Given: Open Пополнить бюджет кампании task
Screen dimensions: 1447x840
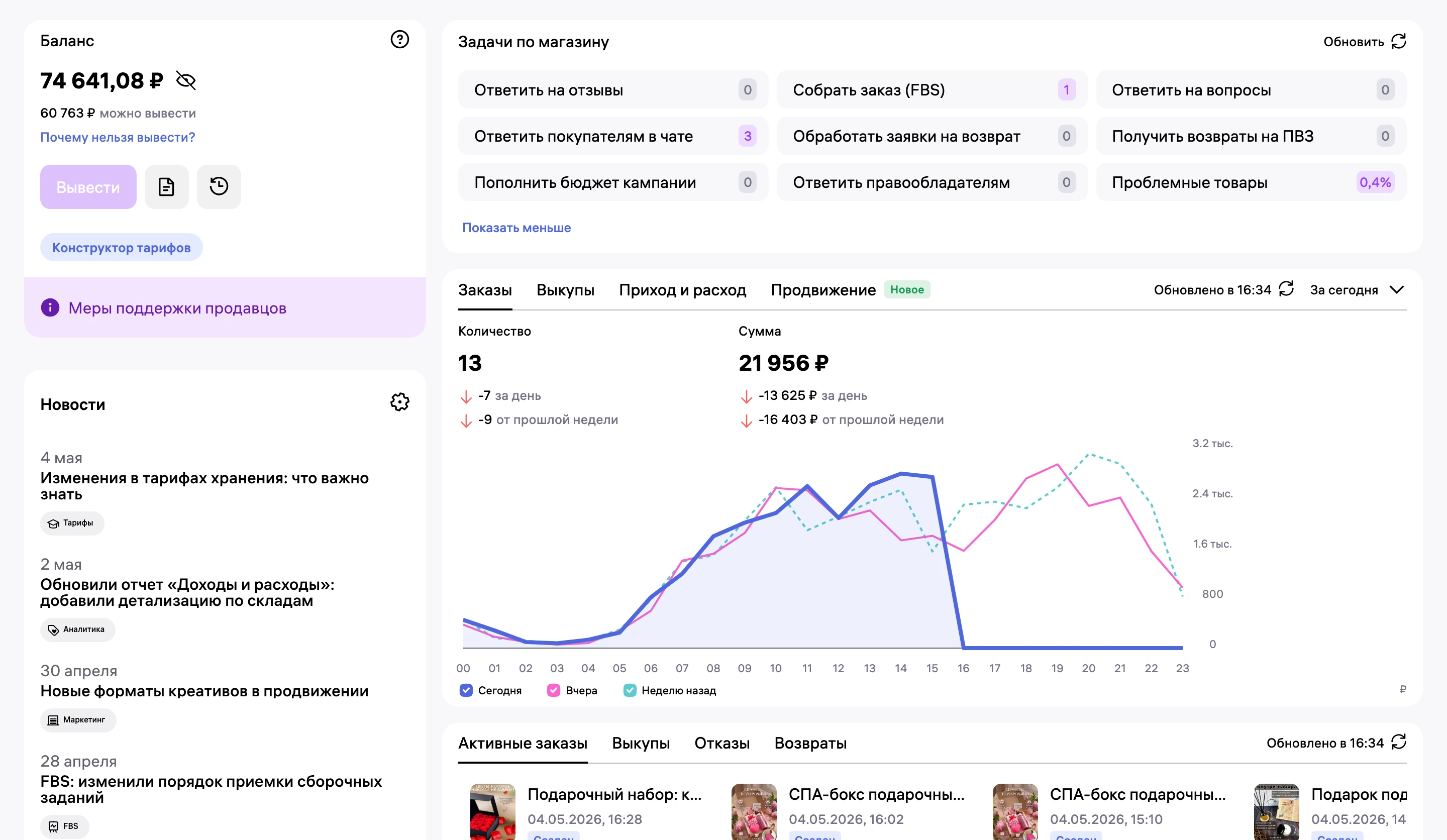Looking at the screenshot, I should (613, 182).
